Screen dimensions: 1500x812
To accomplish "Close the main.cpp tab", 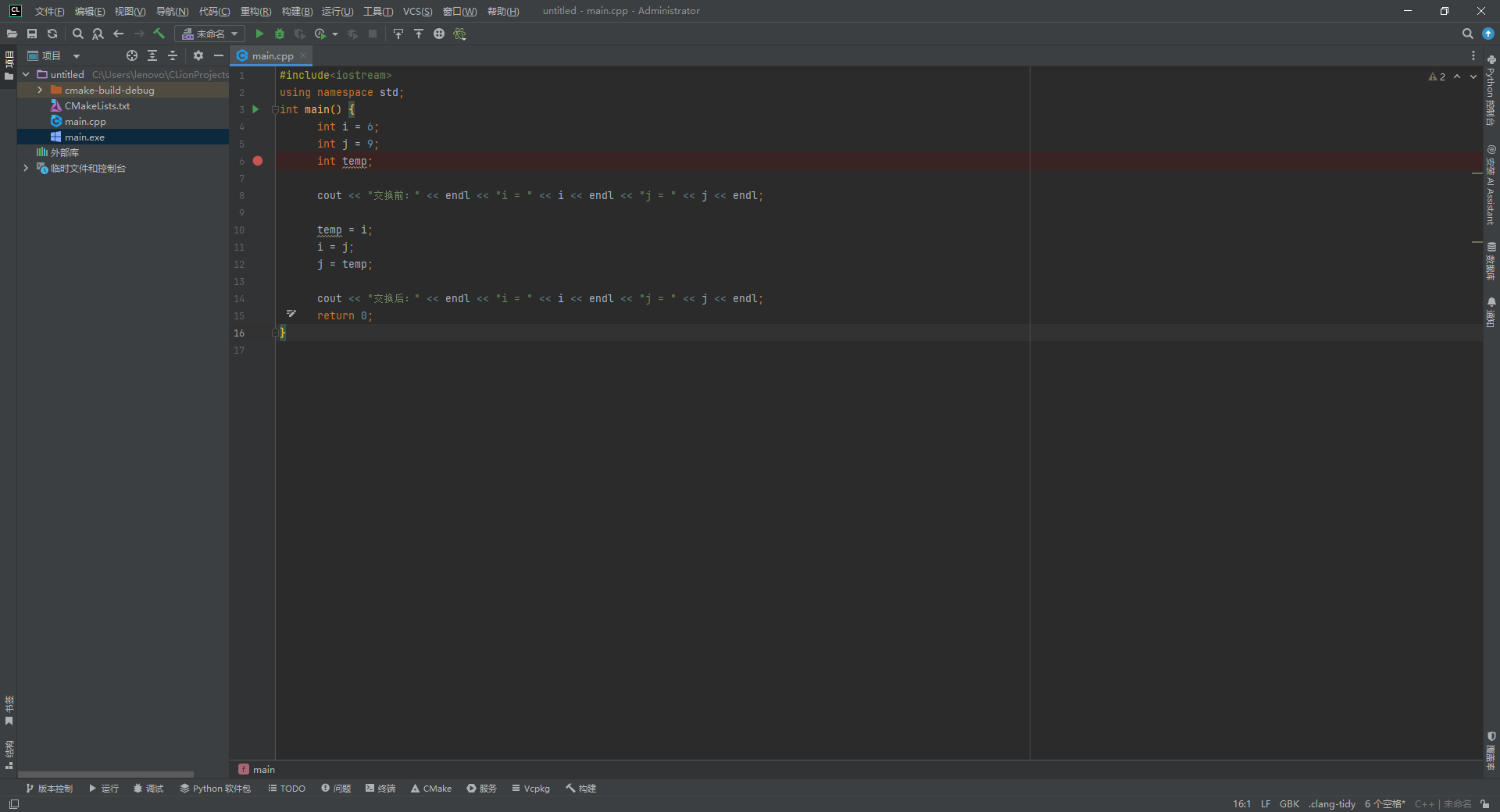I will pyautogui.click(x=303, y=55).
